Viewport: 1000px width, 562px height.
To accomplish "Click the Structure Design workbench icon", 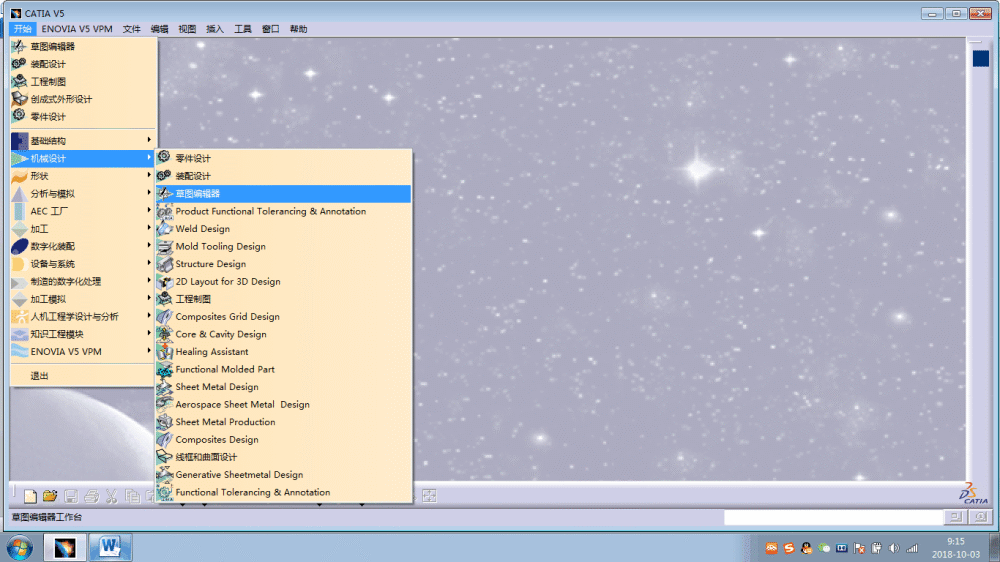I will (x=165, y=263).
